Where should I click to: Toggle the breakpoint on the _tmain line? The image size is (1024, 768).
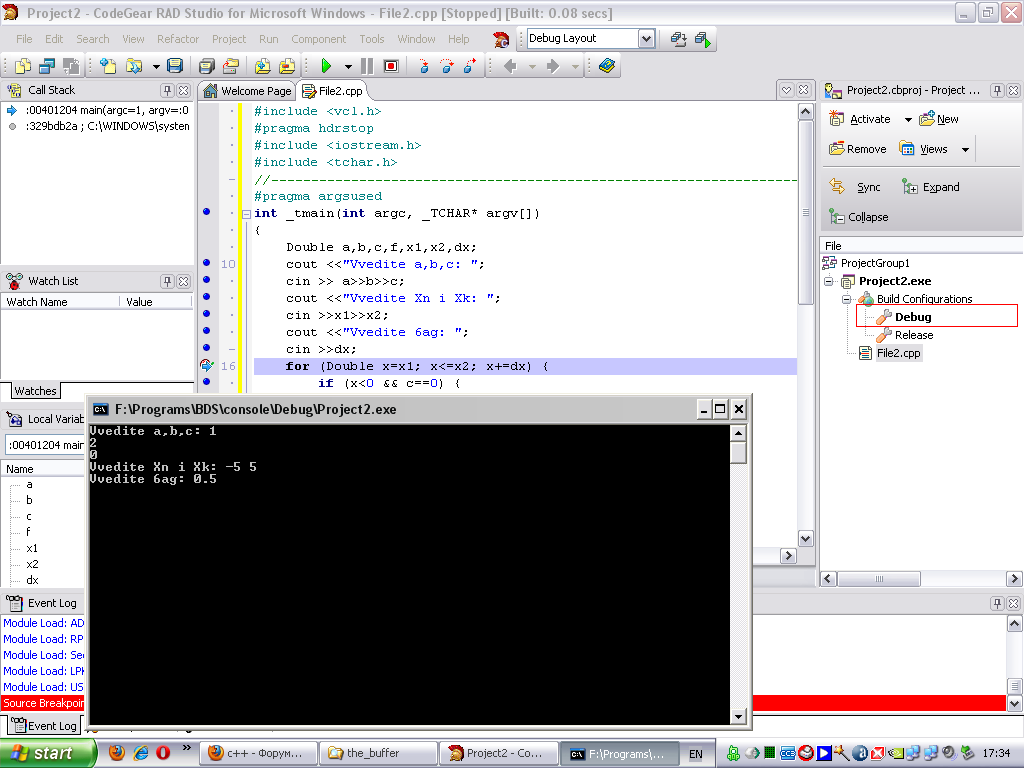(207, 213)
